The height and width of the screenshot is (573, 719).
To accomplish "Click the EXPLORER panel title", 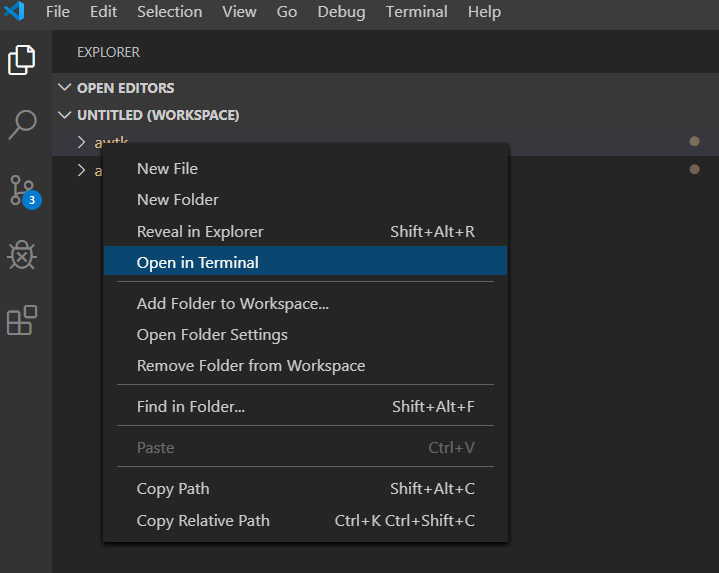I will [x=108, y=52].
